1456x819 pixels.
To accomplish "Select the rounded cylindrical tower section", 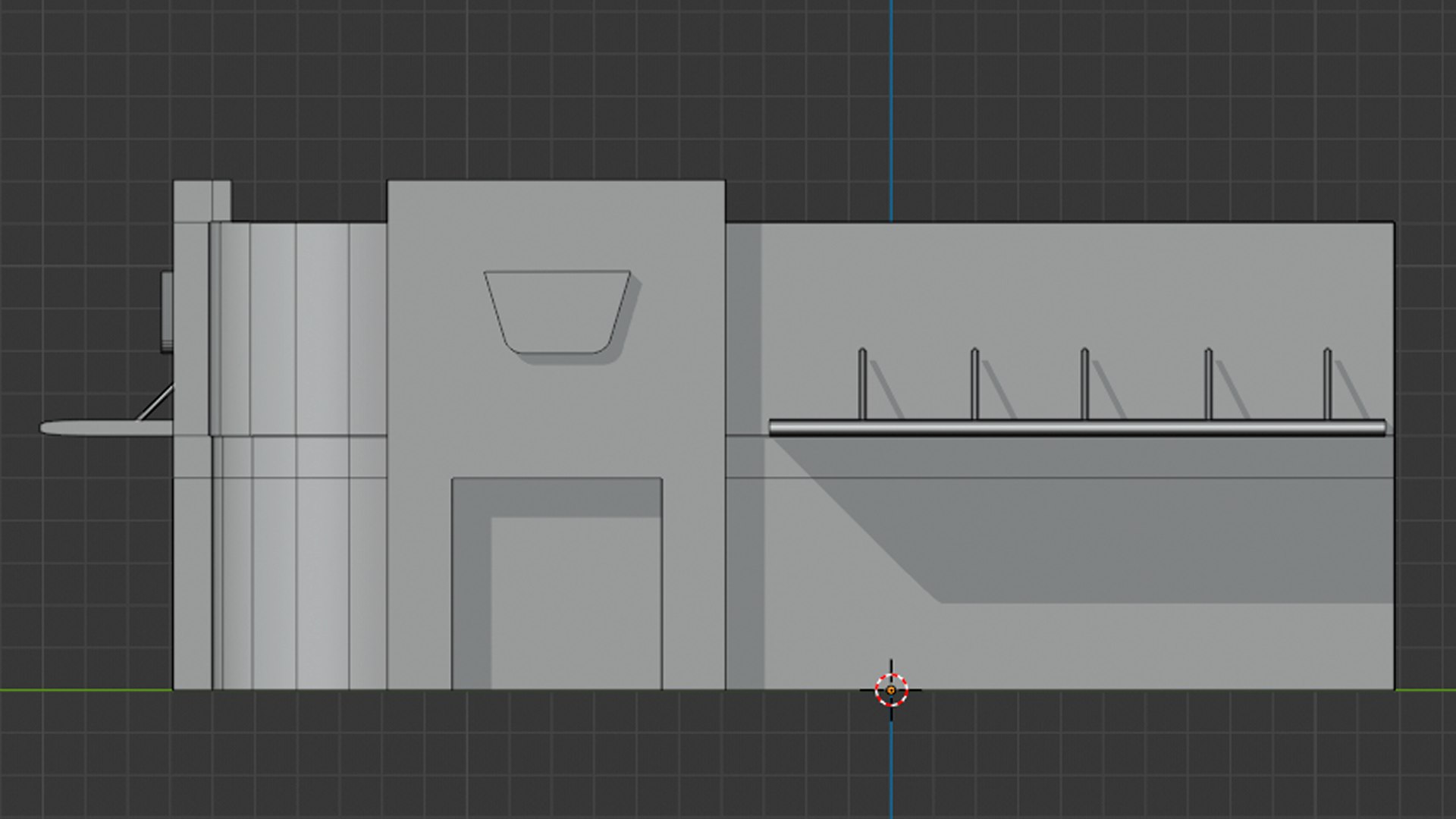I will 298,455.
